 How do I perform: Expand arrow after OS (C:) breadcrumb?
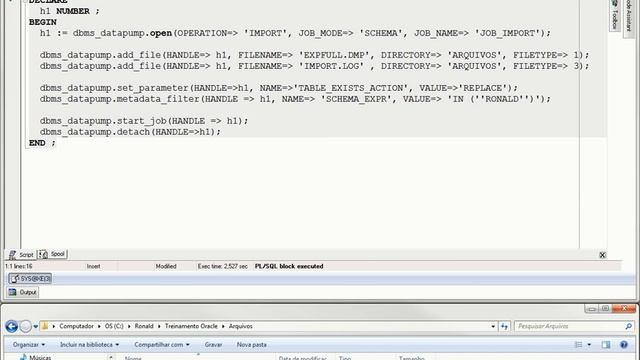tap(129, 327)
